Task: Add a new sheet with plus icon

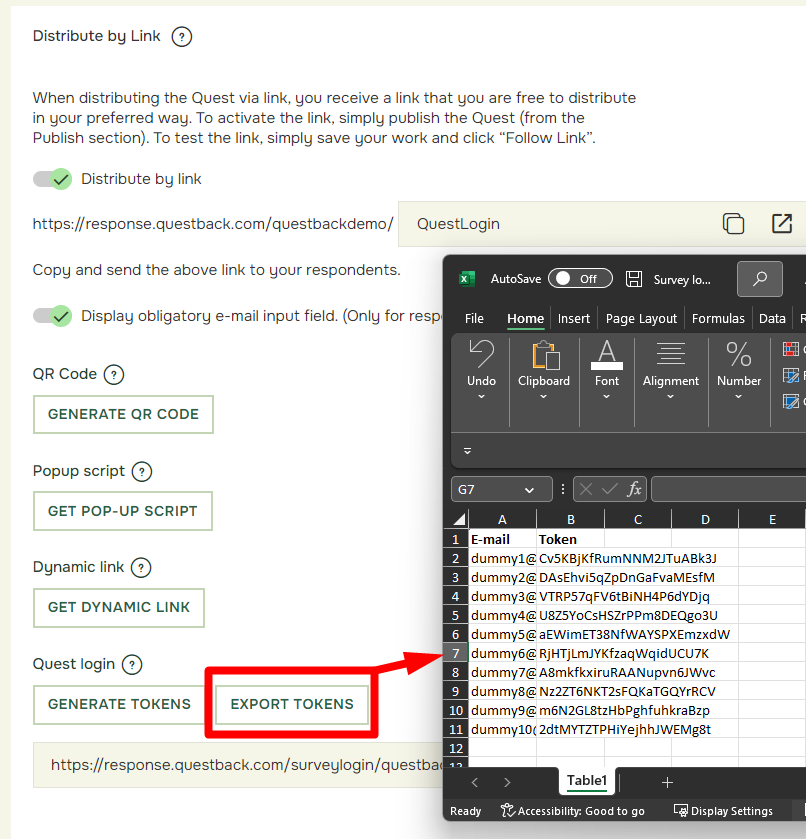Action: click(667, 783)
